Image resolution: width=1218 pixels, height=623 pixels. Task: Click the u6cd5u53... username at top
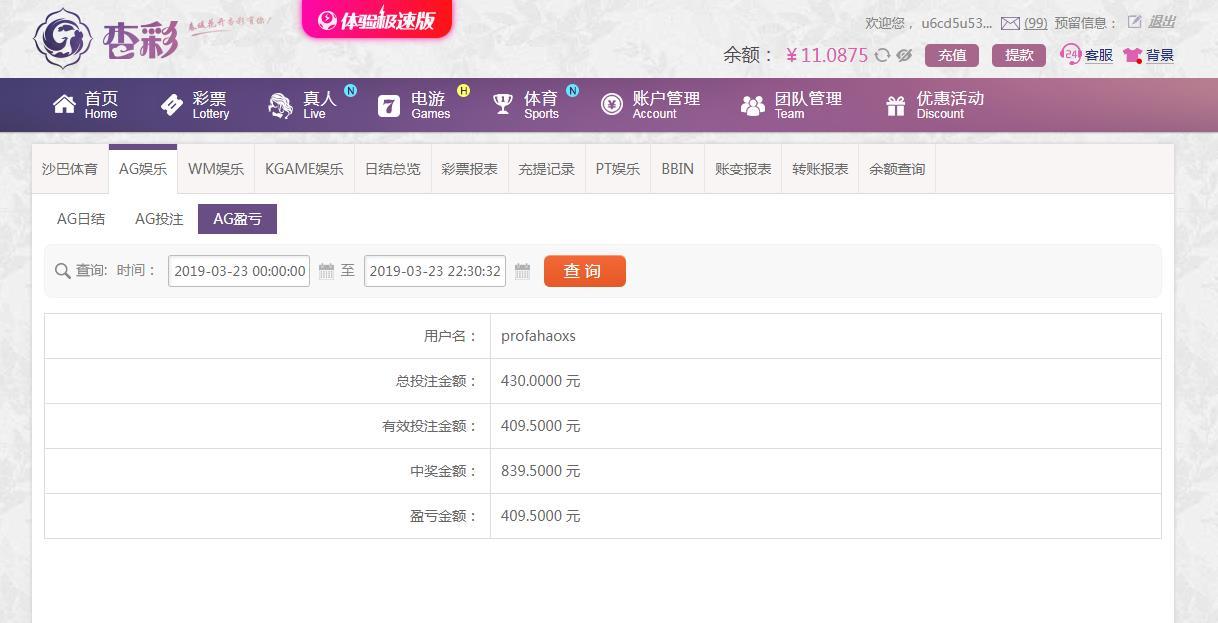(x=957, y=23)
